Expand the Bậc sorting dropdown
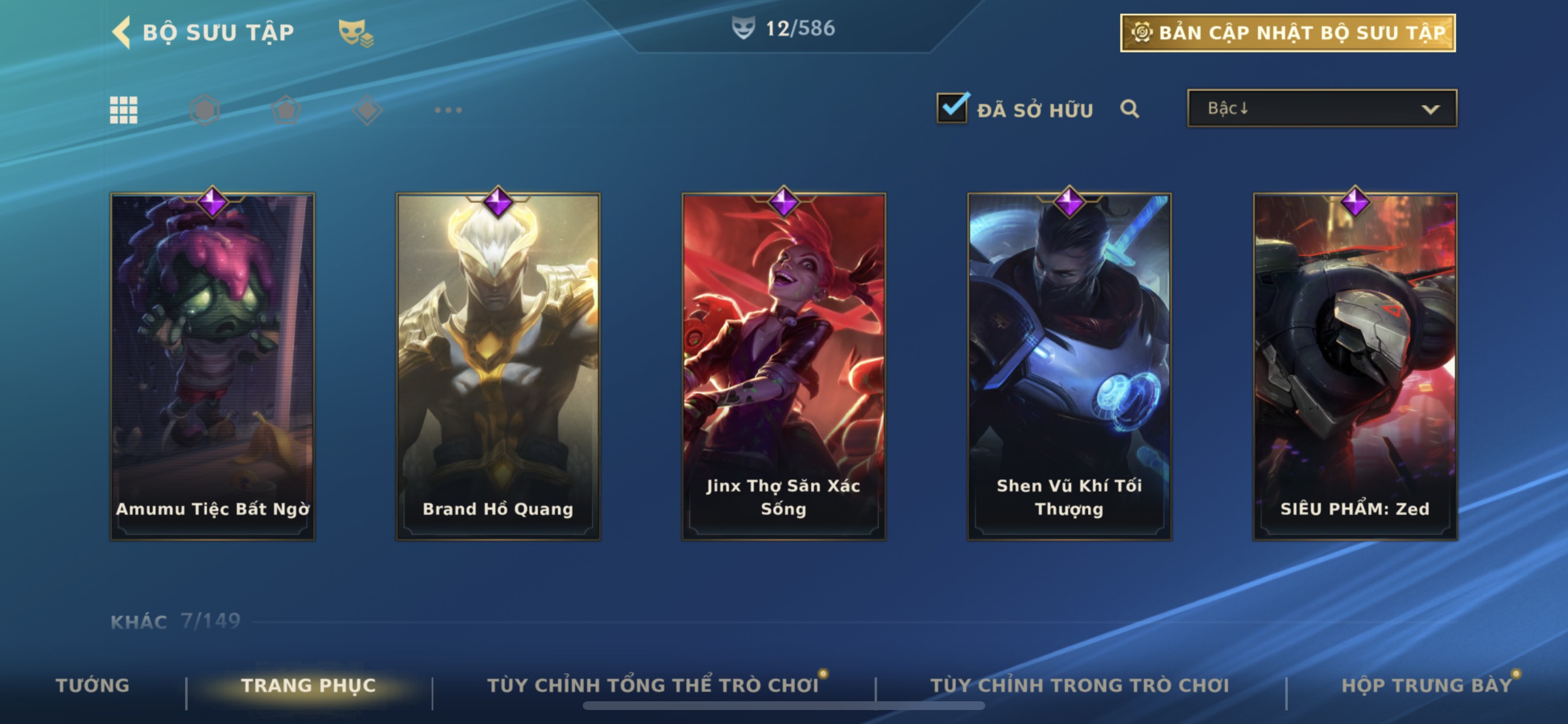 point(1321,108)
